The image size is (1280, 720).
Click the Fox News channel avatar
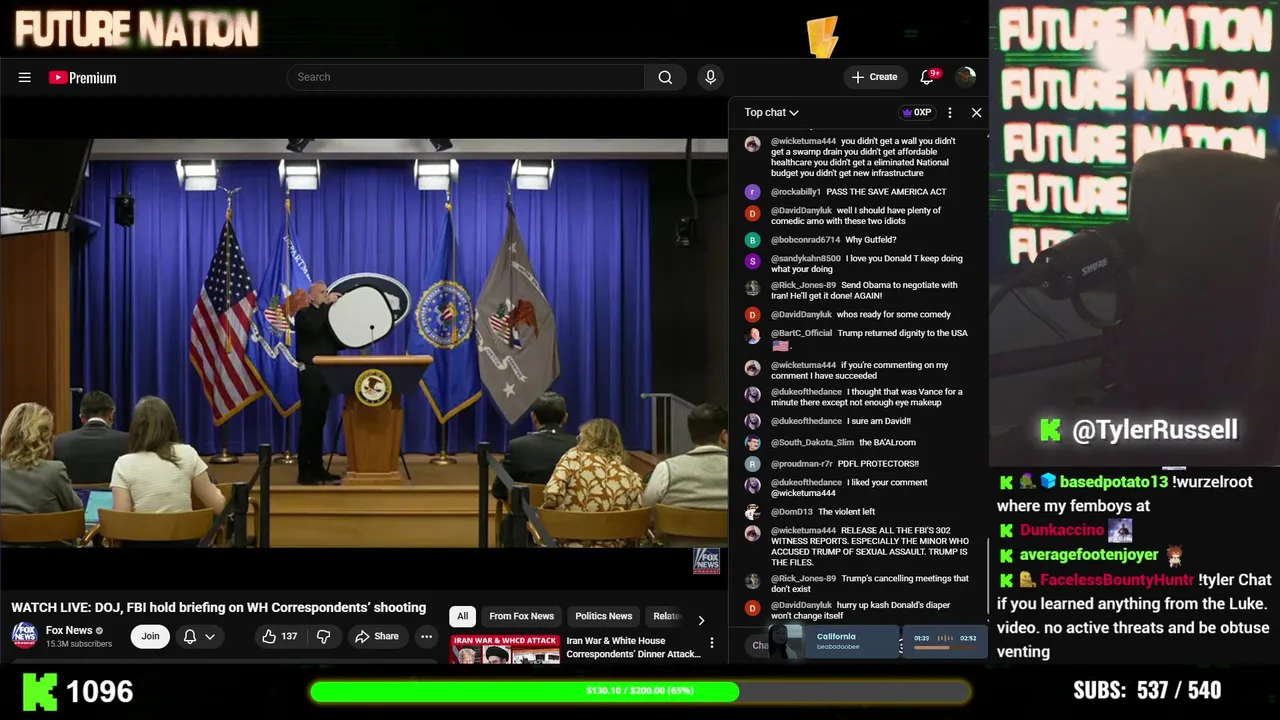[24, 635]
